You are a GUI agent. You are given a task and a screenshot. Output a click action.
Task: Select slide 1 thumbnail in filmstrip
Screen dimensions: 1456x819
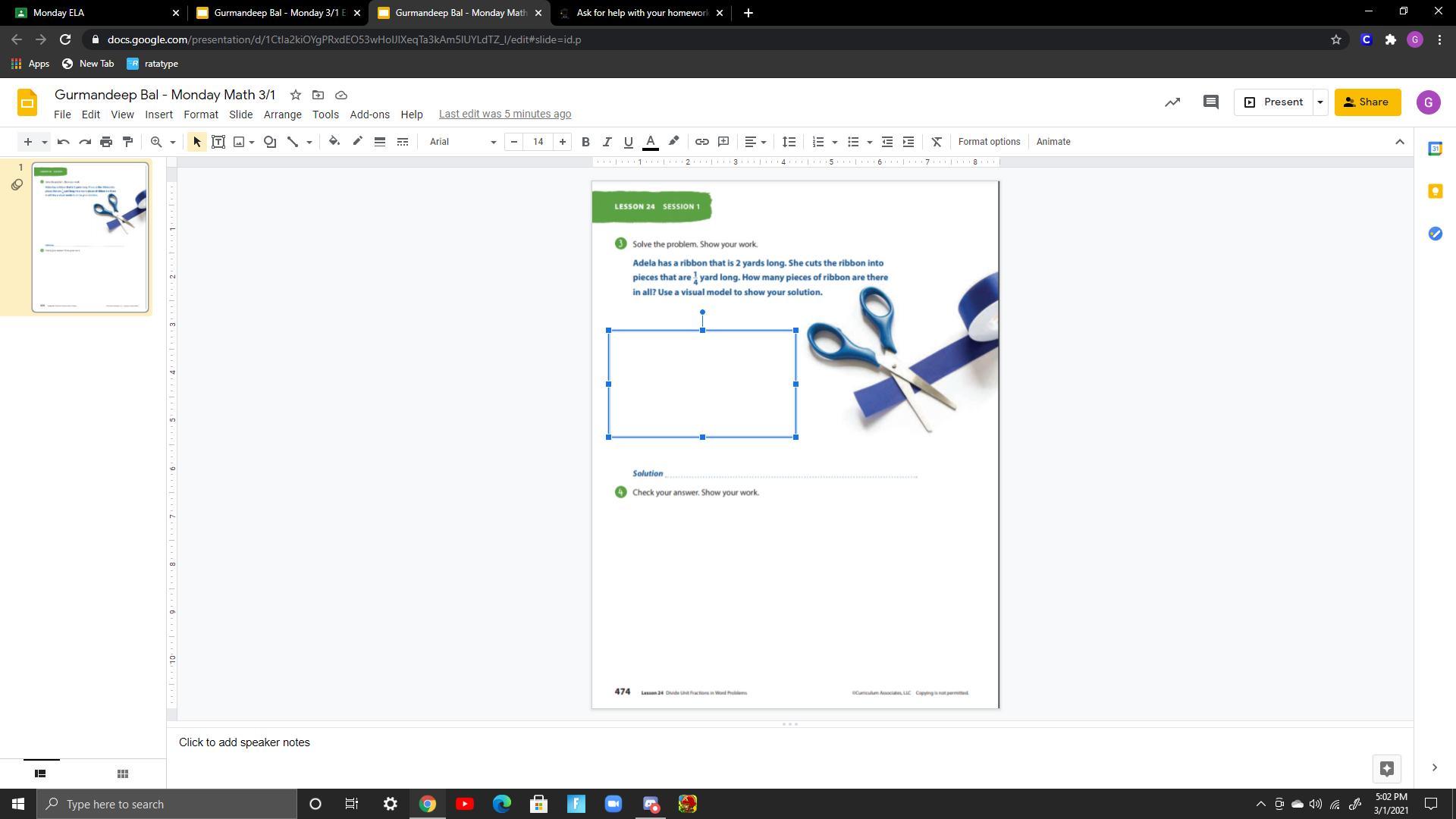[x=89, y=237]
